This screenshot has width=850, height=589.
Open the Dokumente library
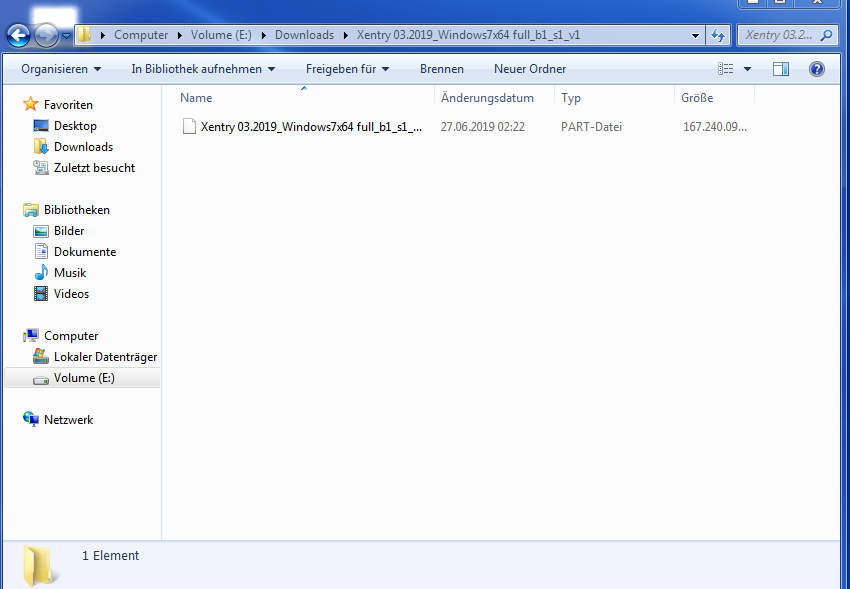(85, 252)
